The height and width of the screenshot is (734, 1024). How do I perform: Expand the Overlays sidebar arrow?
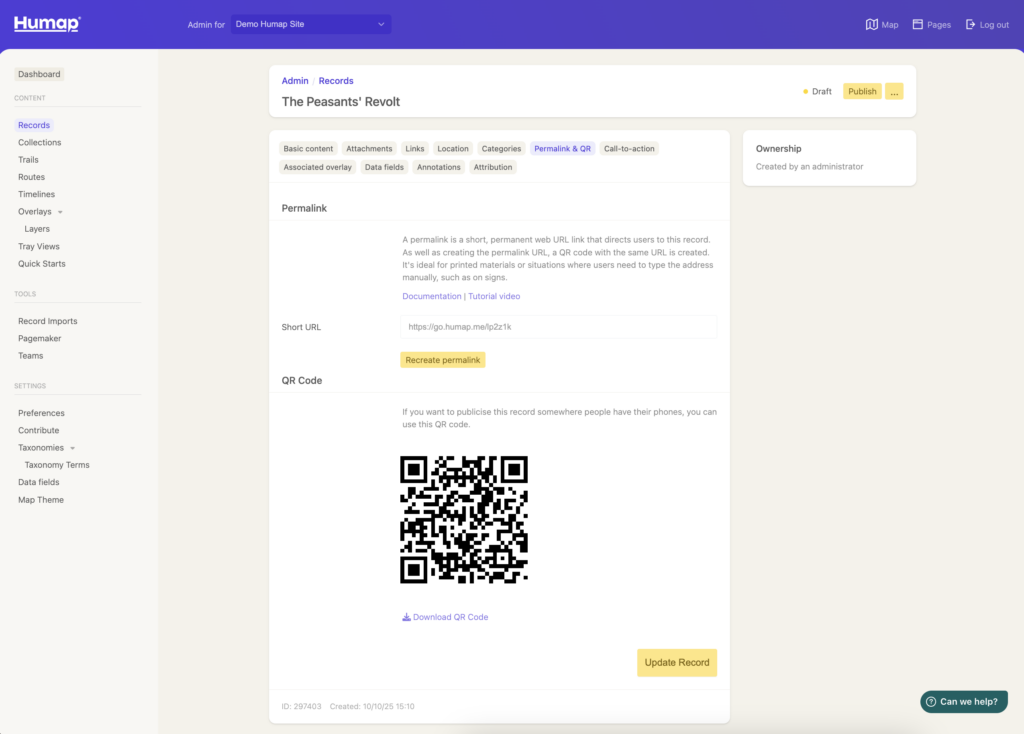tap(60, 212)
